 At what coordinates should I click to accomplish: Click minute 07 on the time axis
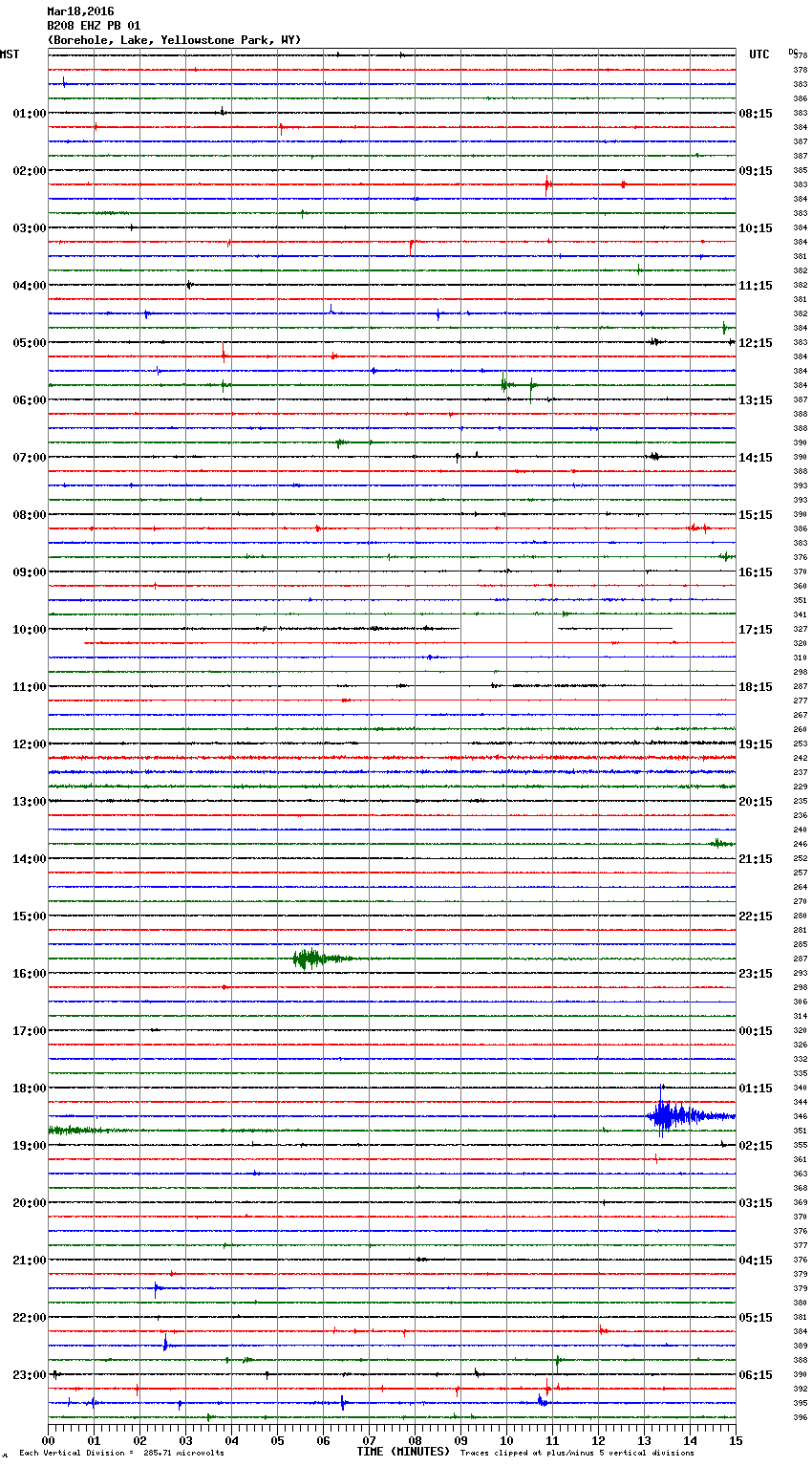click(x=369, y=1440)
